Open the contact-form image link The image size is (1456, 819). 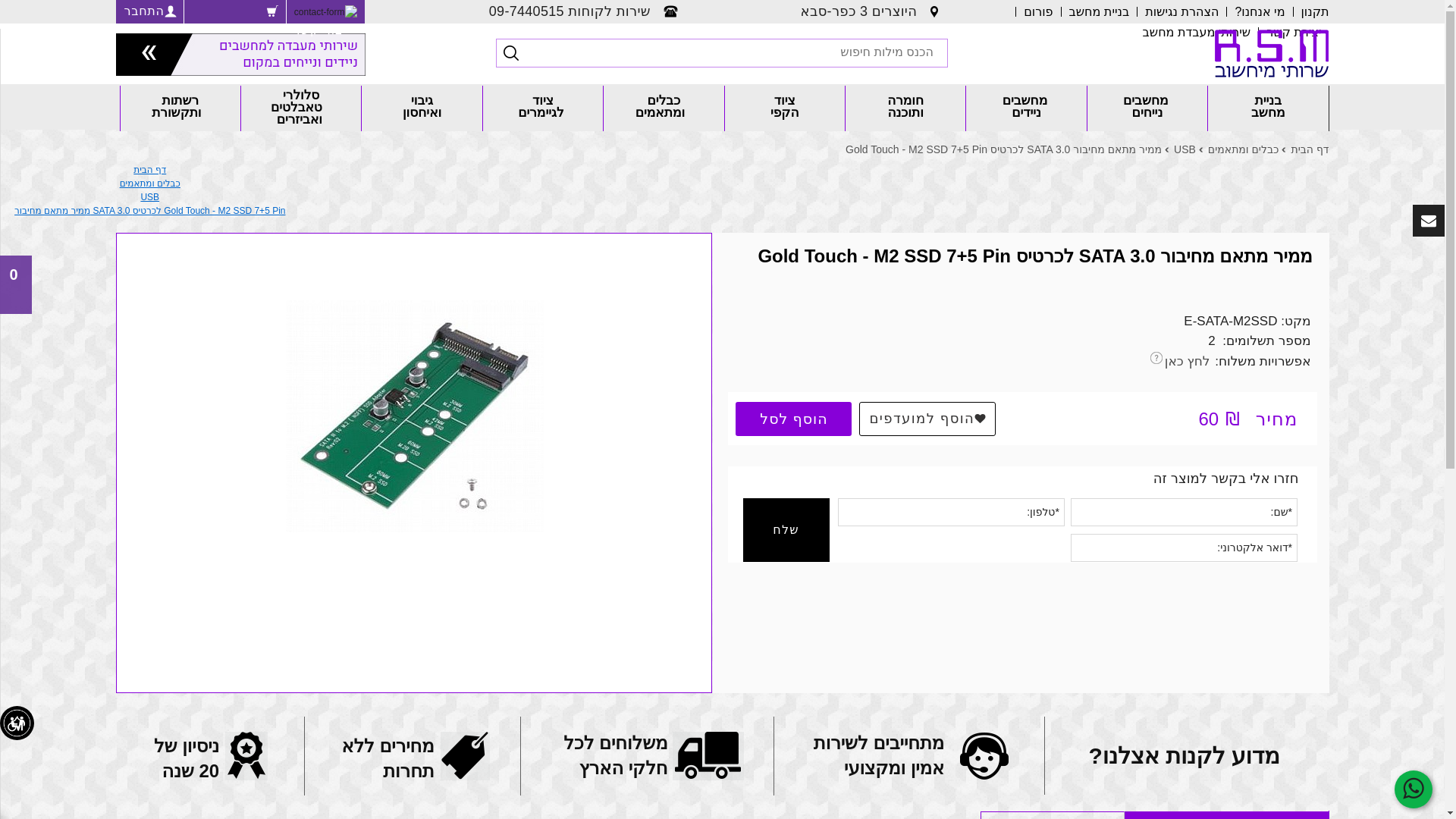point(325,11)
